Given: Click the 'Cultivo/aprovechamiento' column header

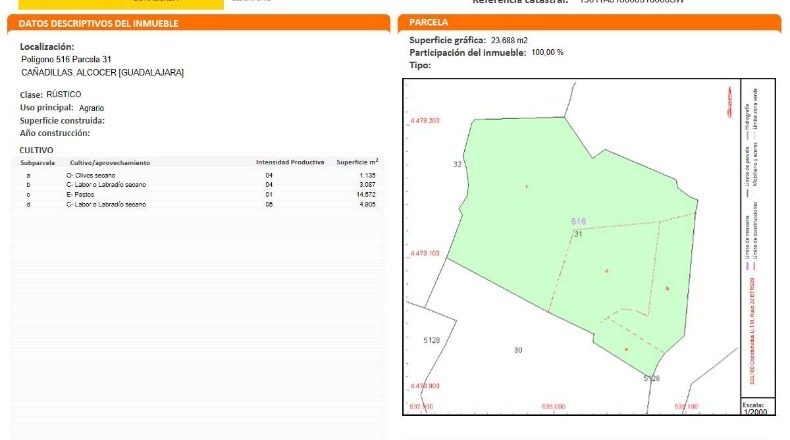Looking at the screenshot, I should pos(110,163).
